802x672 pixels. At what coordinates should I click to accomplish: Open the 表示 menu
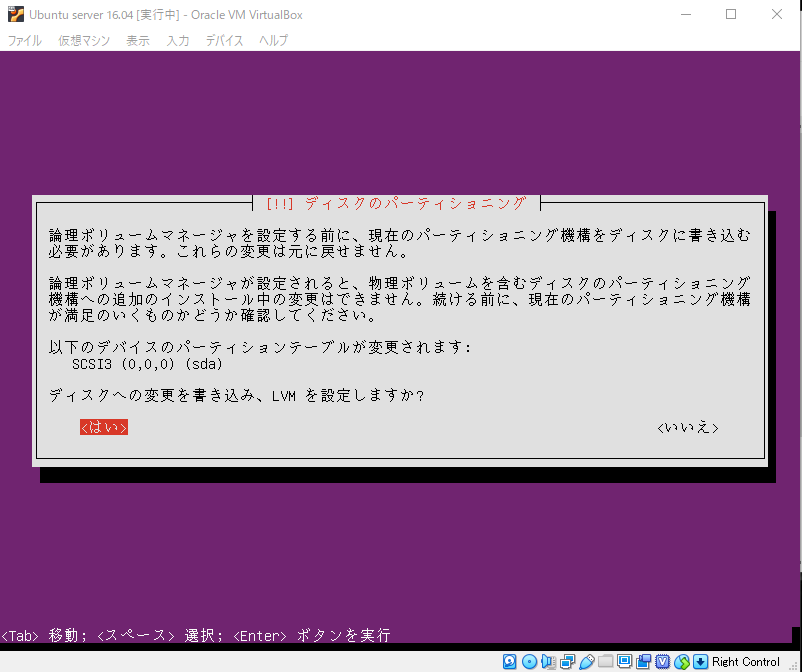click(x=137, y=40)
